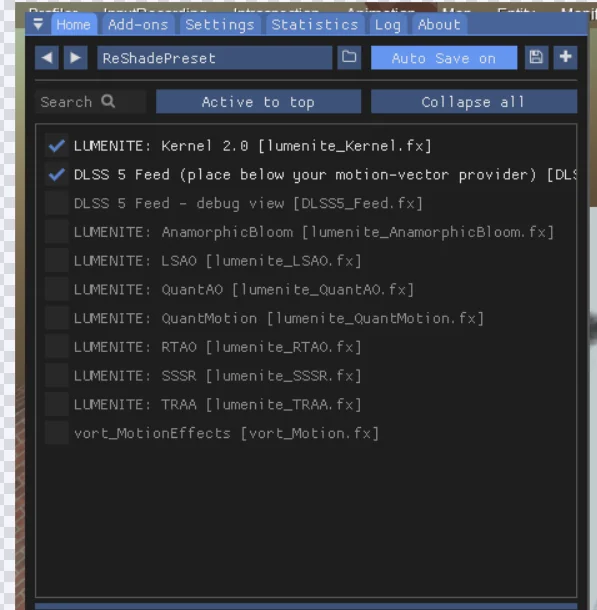
Task: Switch to the Add-ons tab
Action: pyautogui.click(x=138, y=25)
